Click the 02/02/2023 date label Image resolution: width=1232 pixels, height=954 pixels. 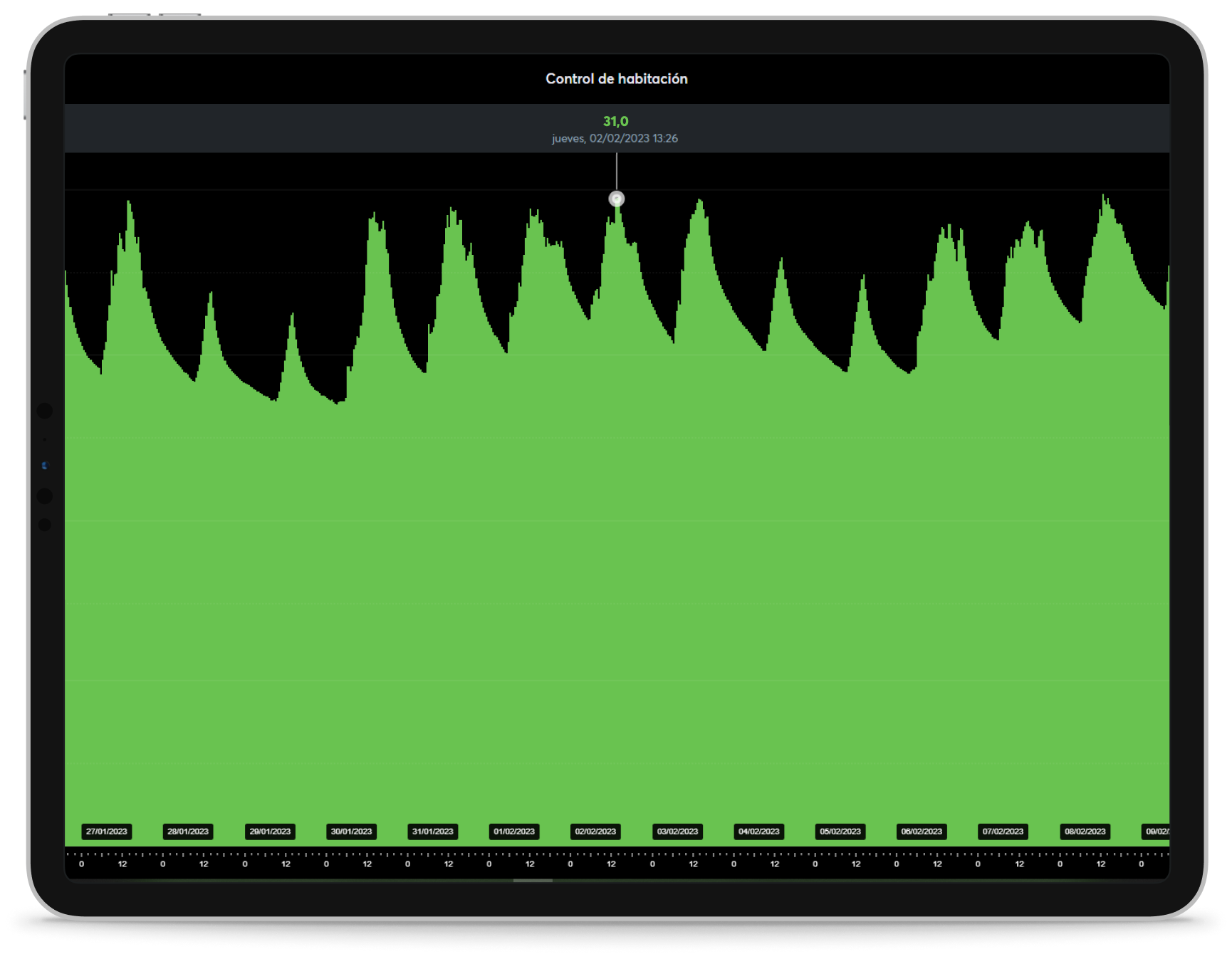point(595,832)
